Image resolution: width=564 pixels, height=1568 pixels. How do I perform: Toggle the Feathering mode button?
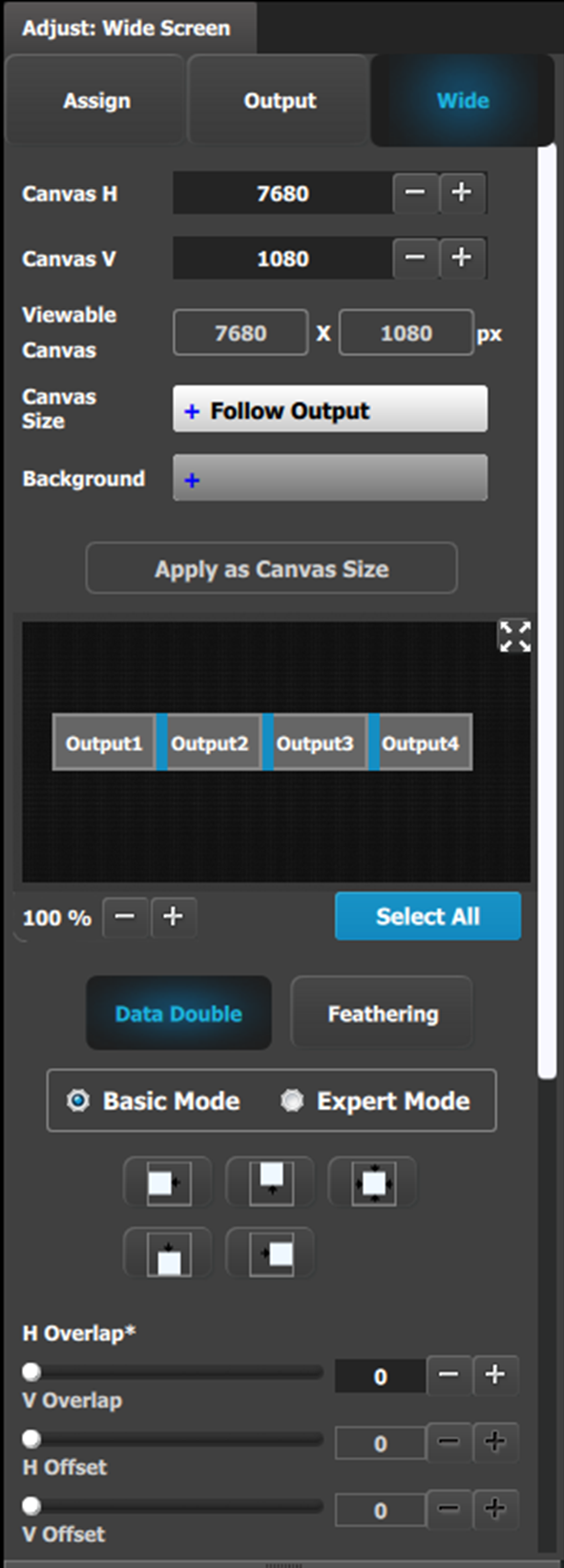point(382,1014)
